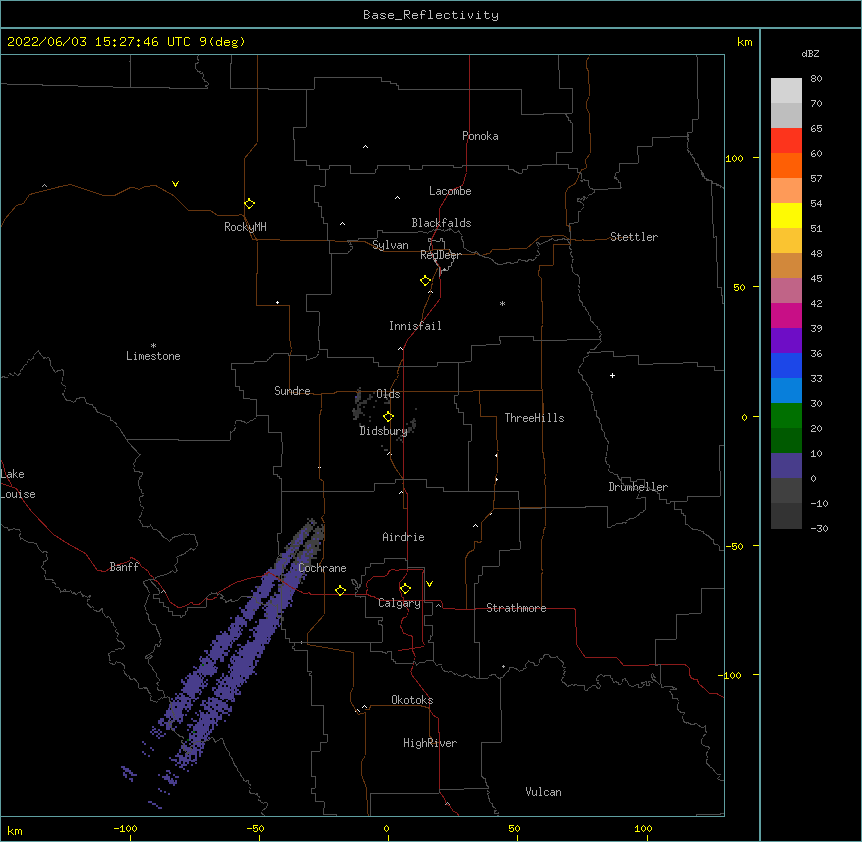
Task: Click the Lake Louise label
Action: pyautogui.click(x=18, y=484)
